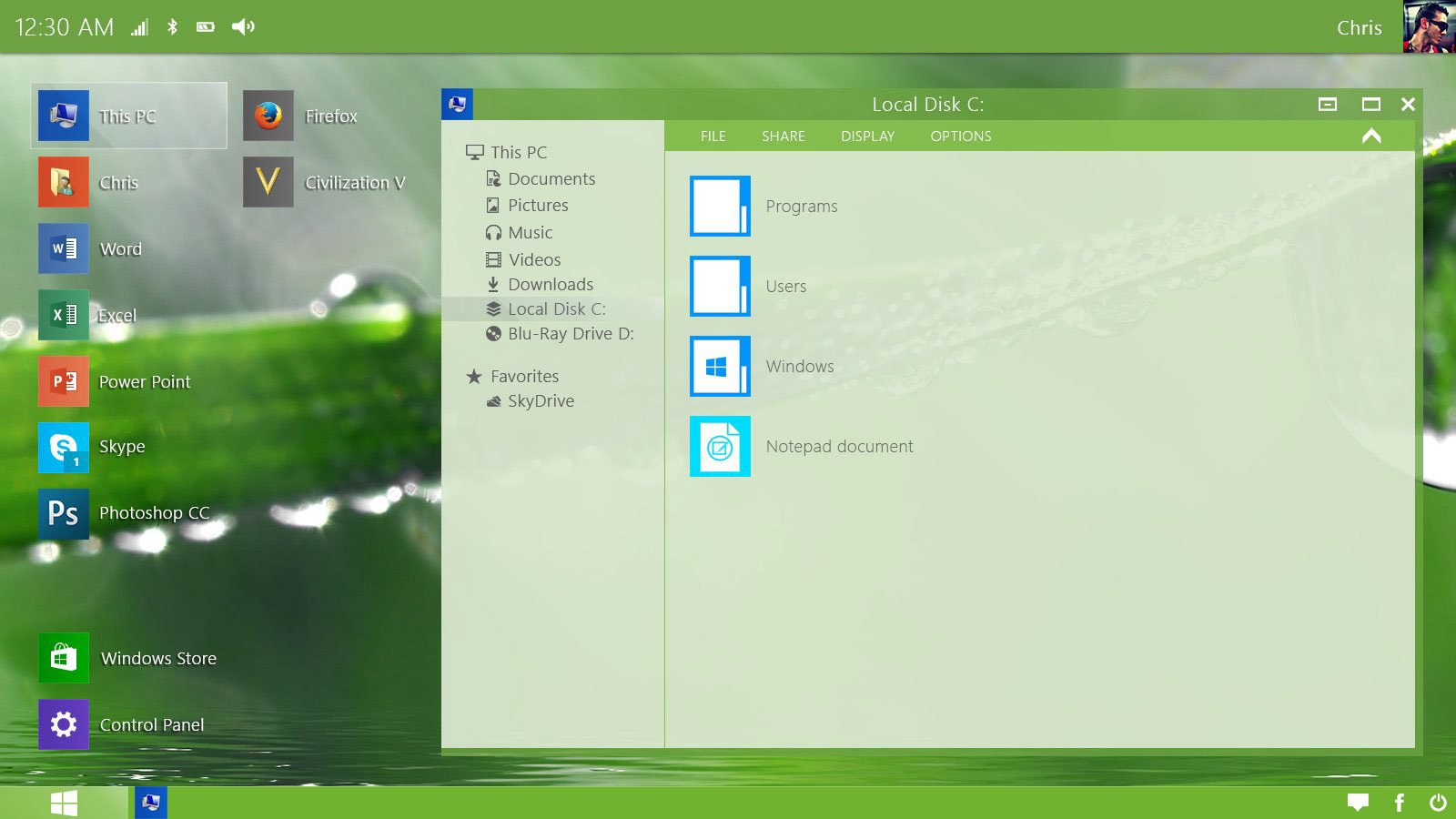Image resolution: width=1456 pixels, height=819 pixels.
Task: Click the Start button on the taskbar
Action: pyautogui.click(x=64, y=803)
